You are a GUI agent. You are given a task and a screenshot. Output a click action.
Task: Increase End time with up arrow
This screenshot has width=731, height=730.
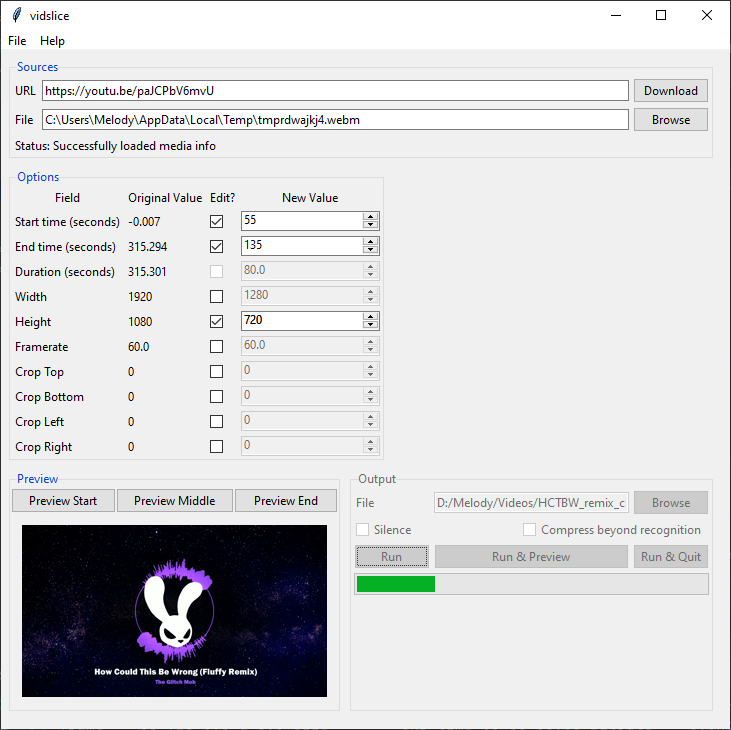(x=370, y=242)
